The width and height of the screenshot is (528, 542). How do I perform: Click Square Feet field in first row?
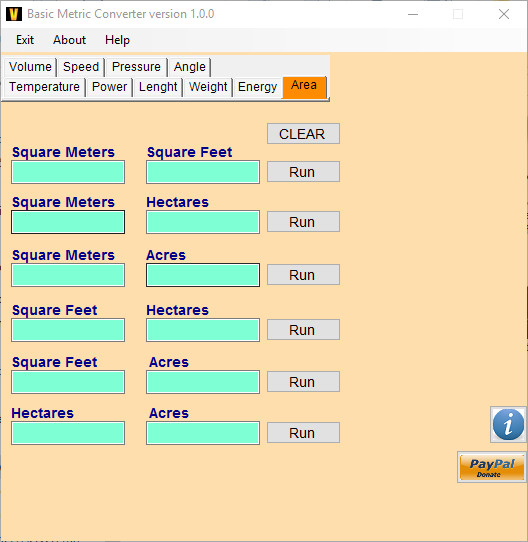pyautogui.click(x=203, y=172)
